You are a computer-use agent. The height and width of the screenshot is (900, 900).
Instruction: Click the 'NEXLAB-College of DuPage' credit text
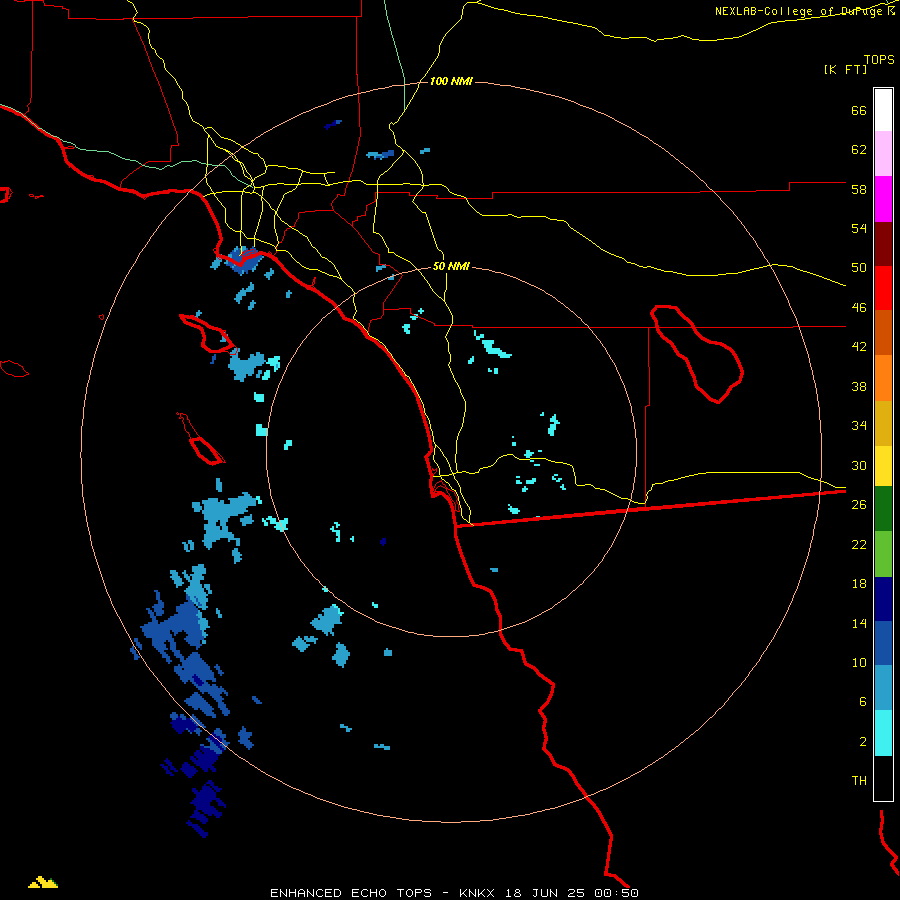tap(799, 11)
